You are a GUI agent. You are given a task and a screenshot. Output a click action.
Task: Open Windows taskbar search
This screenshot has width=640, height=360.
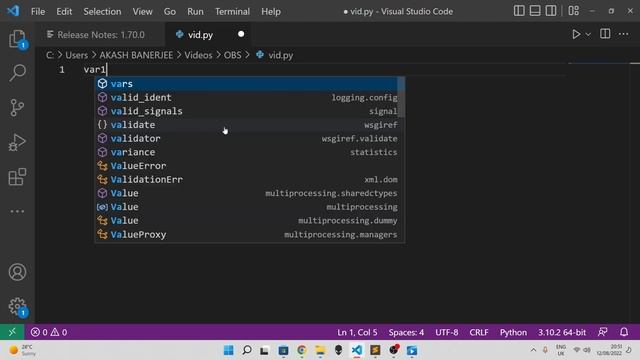[247, 350]
